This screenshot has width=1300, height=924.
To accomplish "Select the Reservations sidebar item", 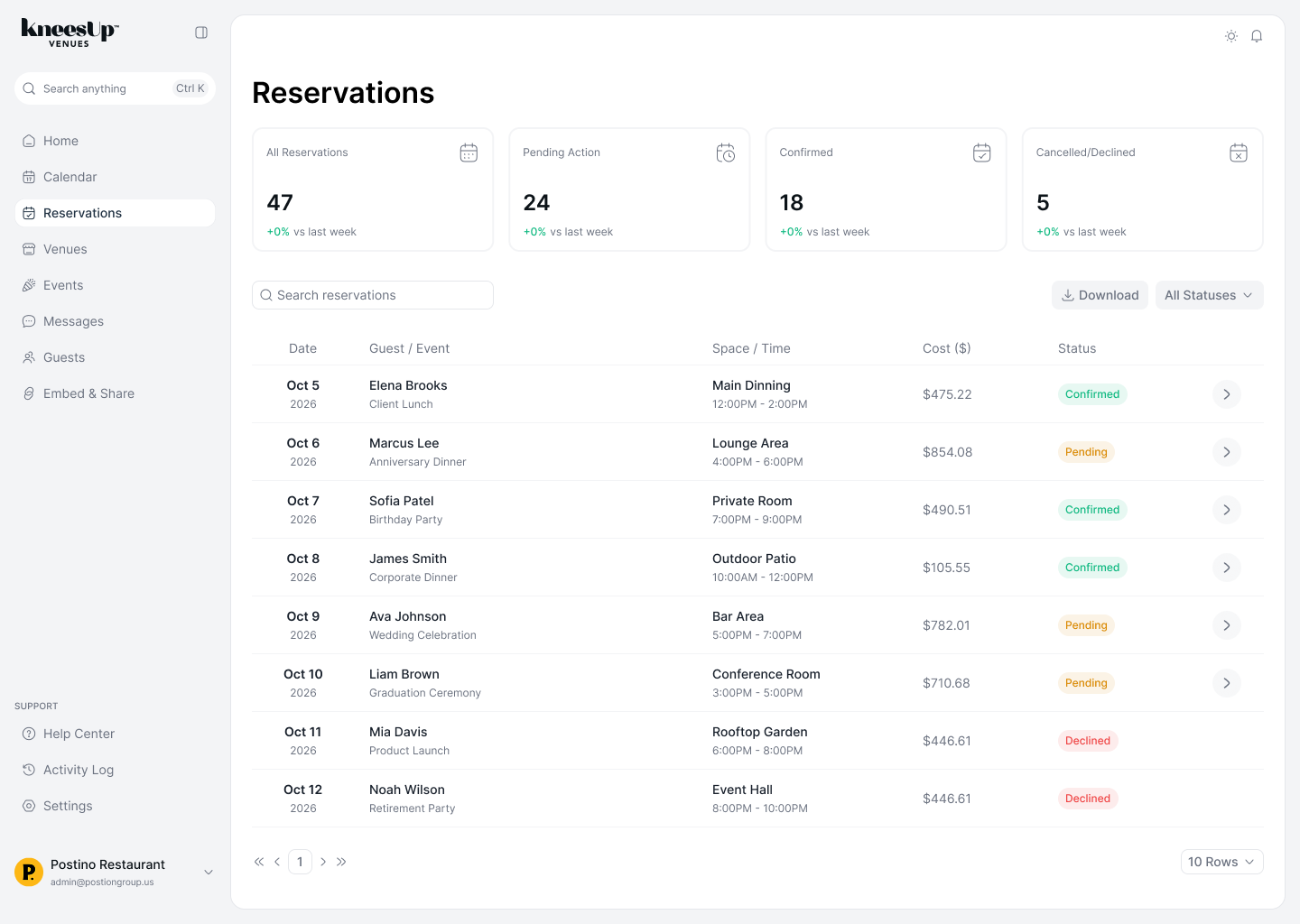I will tap(115, 213).
